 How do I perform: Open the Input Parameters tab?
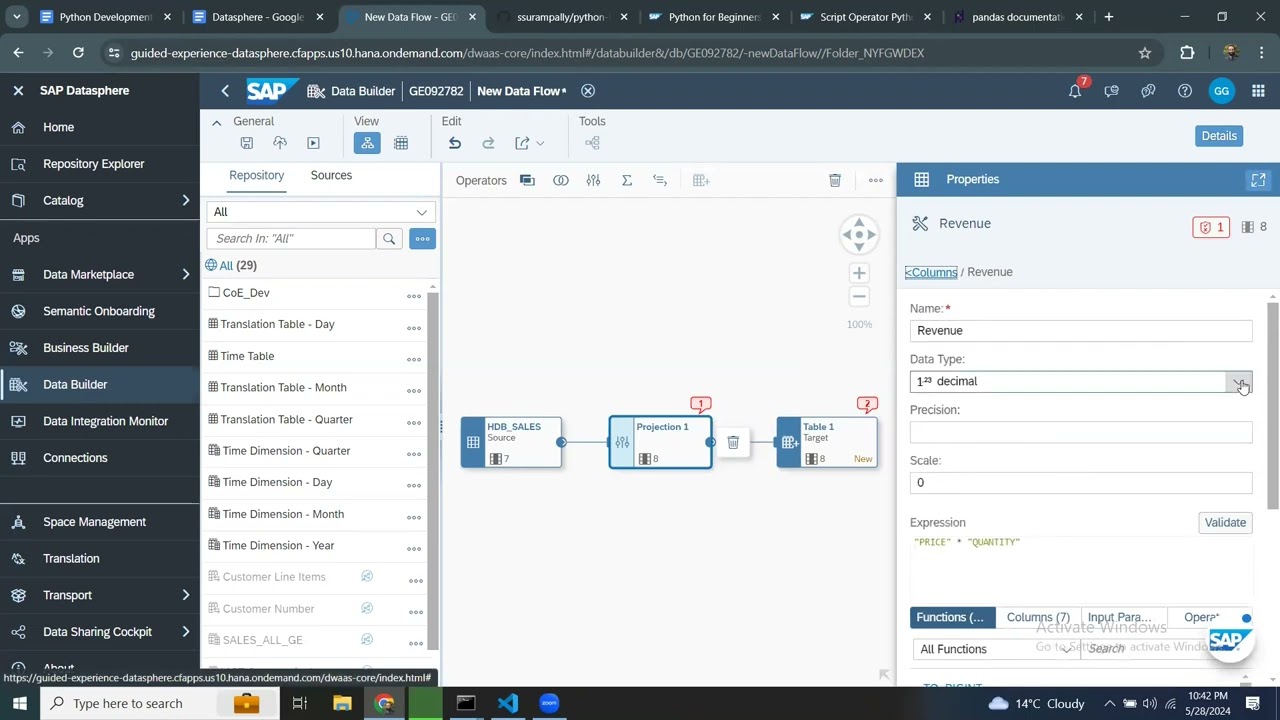[1120, 618]
